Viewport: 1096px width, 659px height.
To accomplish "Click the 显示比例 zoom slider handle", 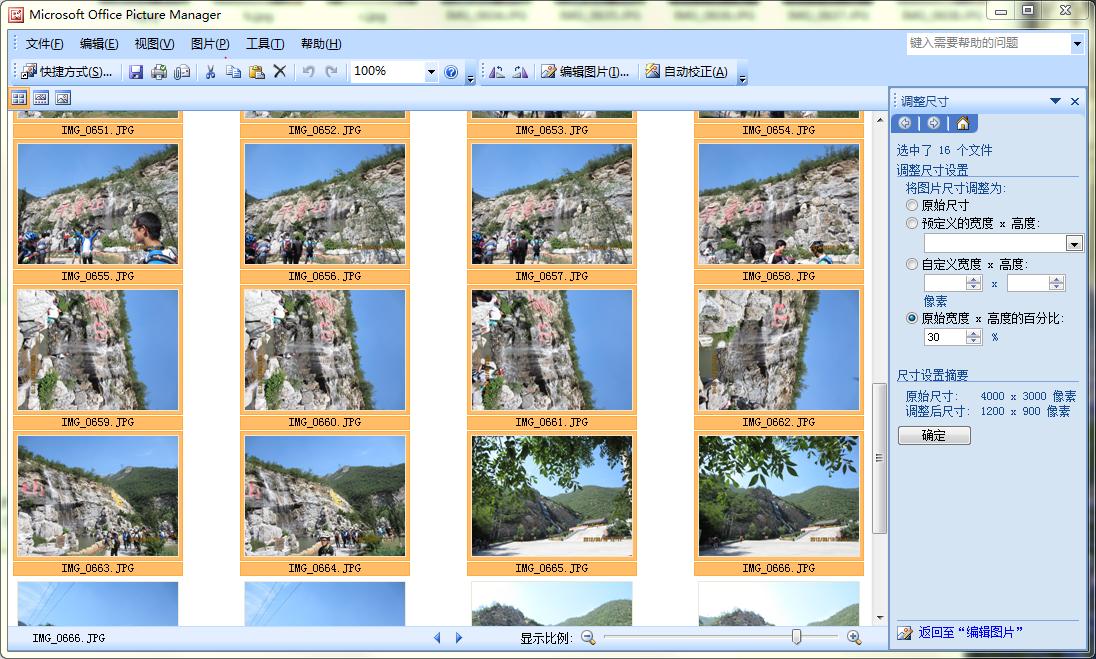I will point(796,637).
